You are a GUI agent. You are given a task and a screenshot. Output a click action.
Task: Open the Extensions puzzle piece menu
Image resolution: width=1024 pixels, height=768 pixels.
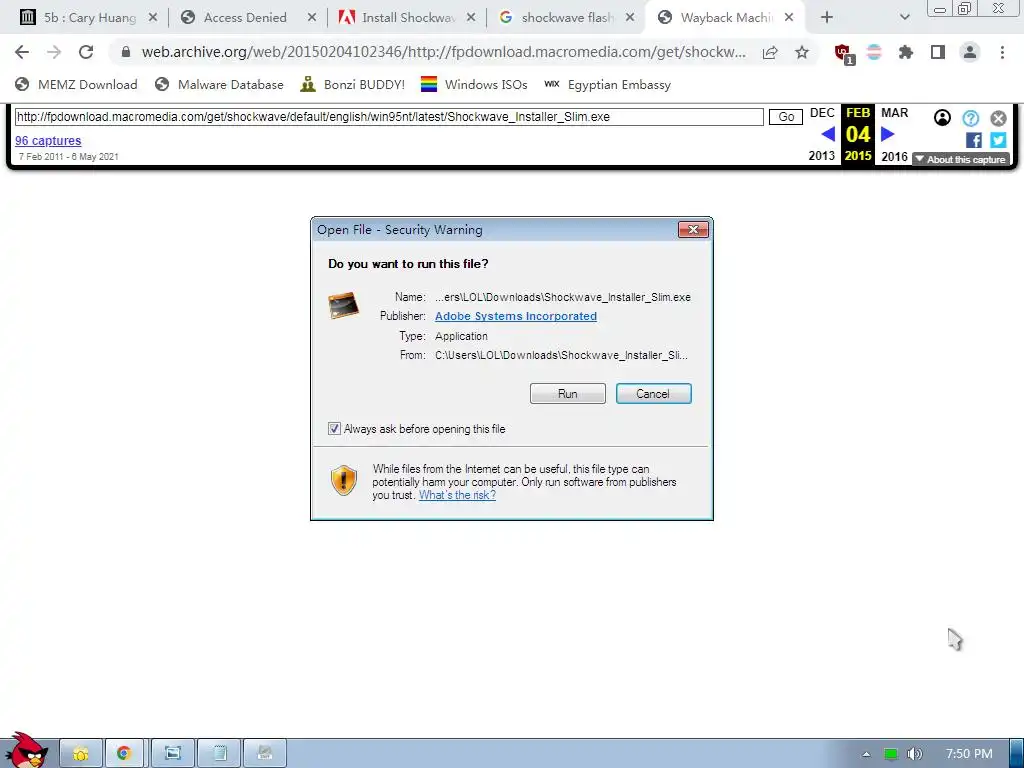(x=905, y=52)
